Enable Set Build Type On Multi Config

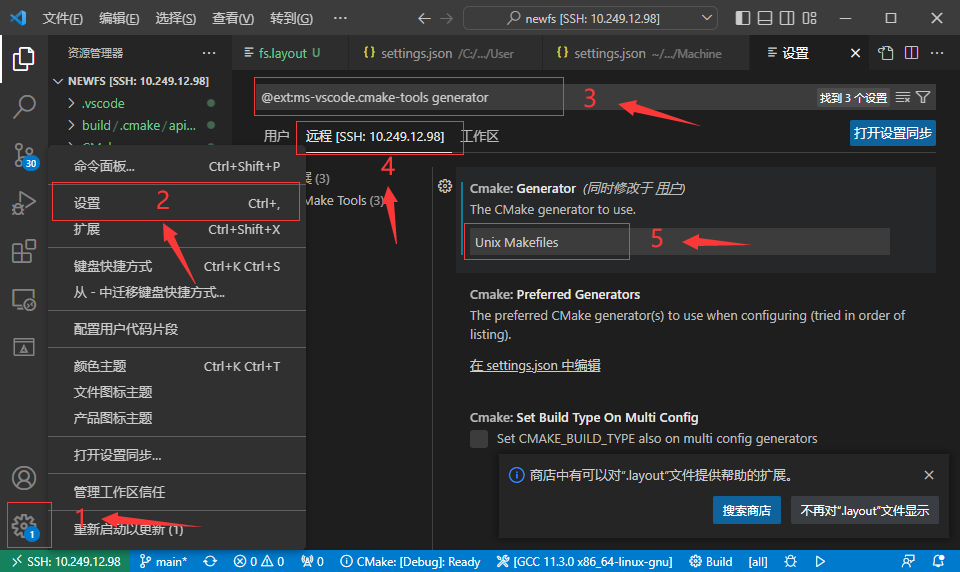tap(479, 439)
